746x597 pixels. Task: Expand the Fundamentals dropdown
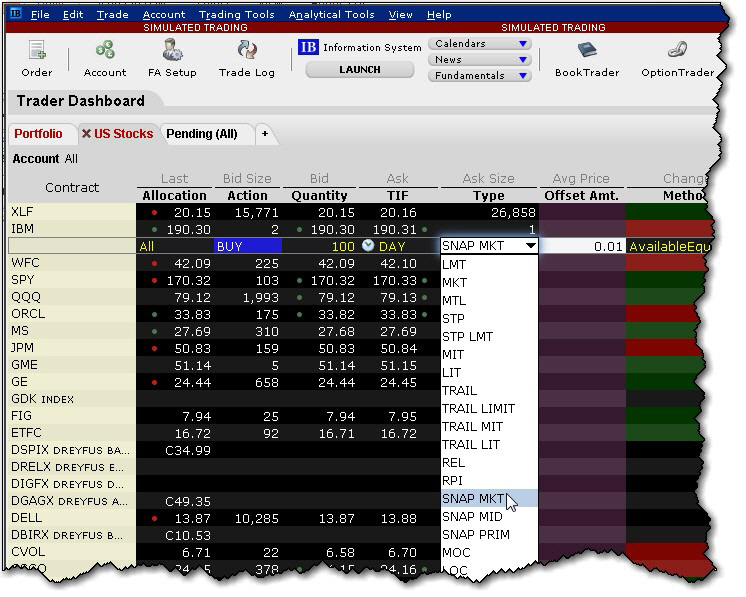pos(480,76)
